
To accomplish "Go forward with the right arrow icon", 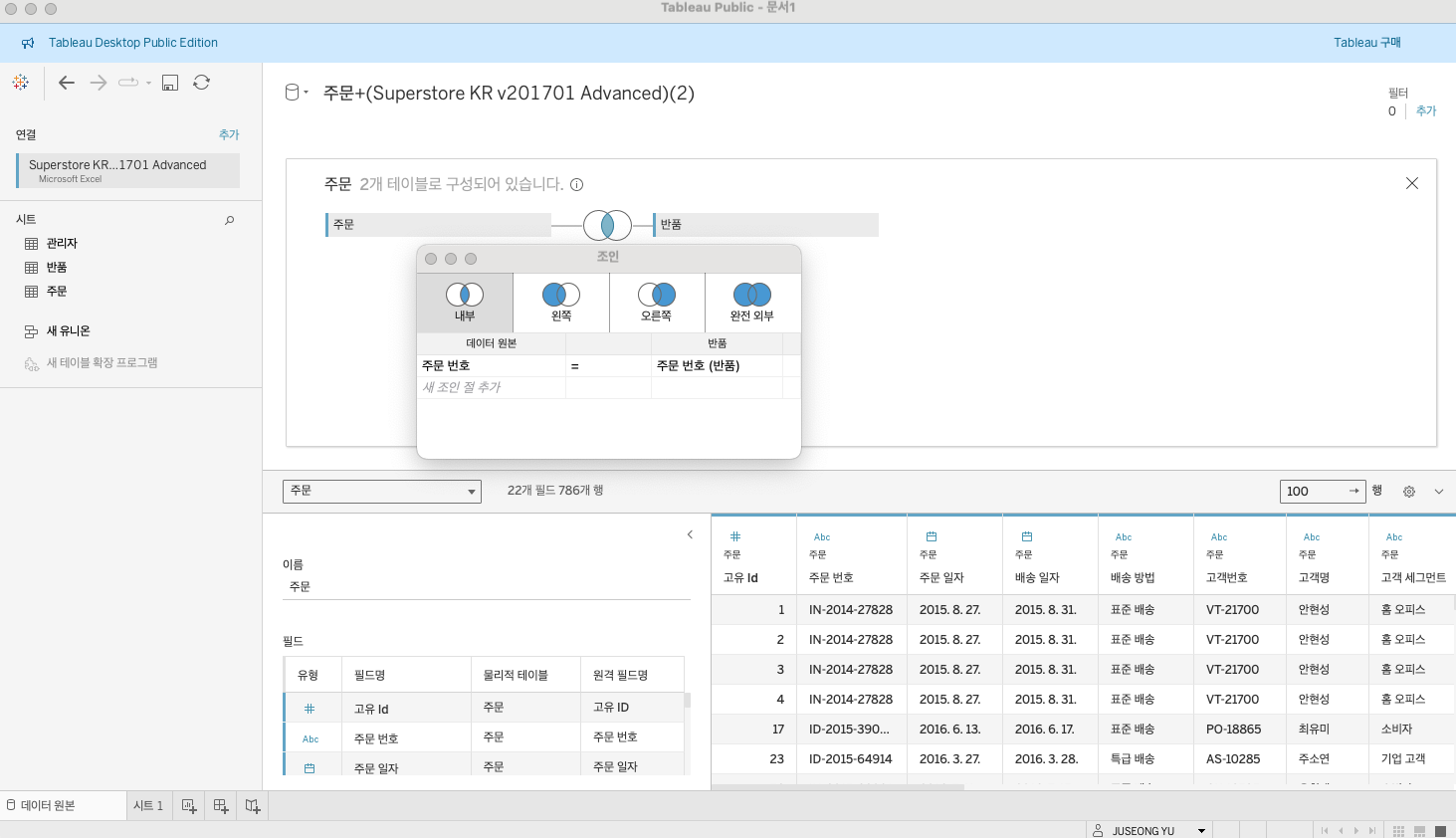I will click(99, 83).
